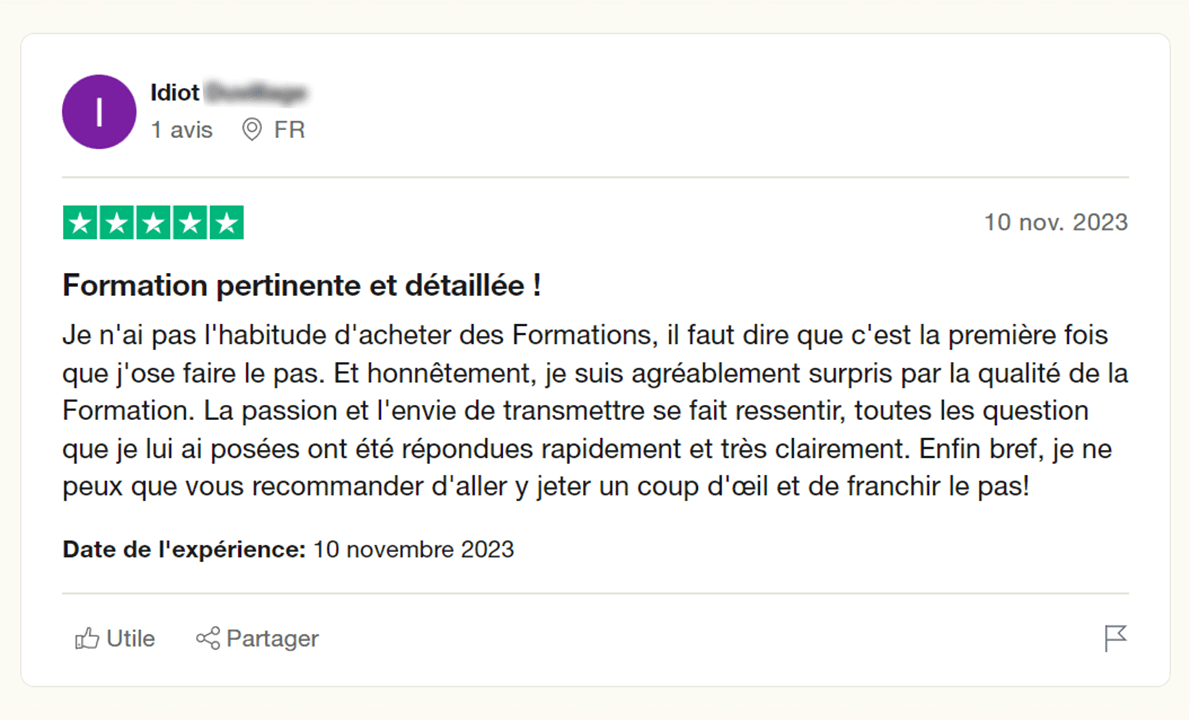Click the review body text paragraph

pos(595,410)
